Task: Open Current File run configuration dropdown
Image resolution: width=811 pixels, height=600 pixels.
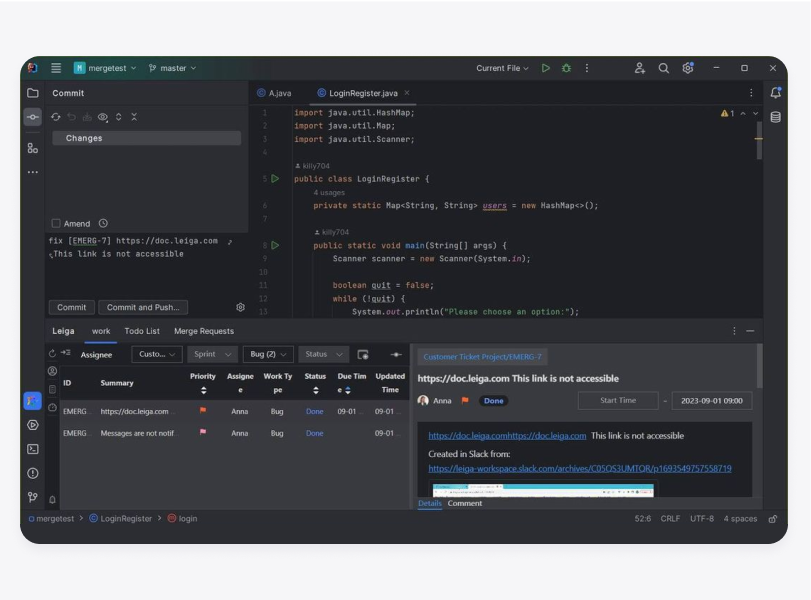Action: (502, 68)
